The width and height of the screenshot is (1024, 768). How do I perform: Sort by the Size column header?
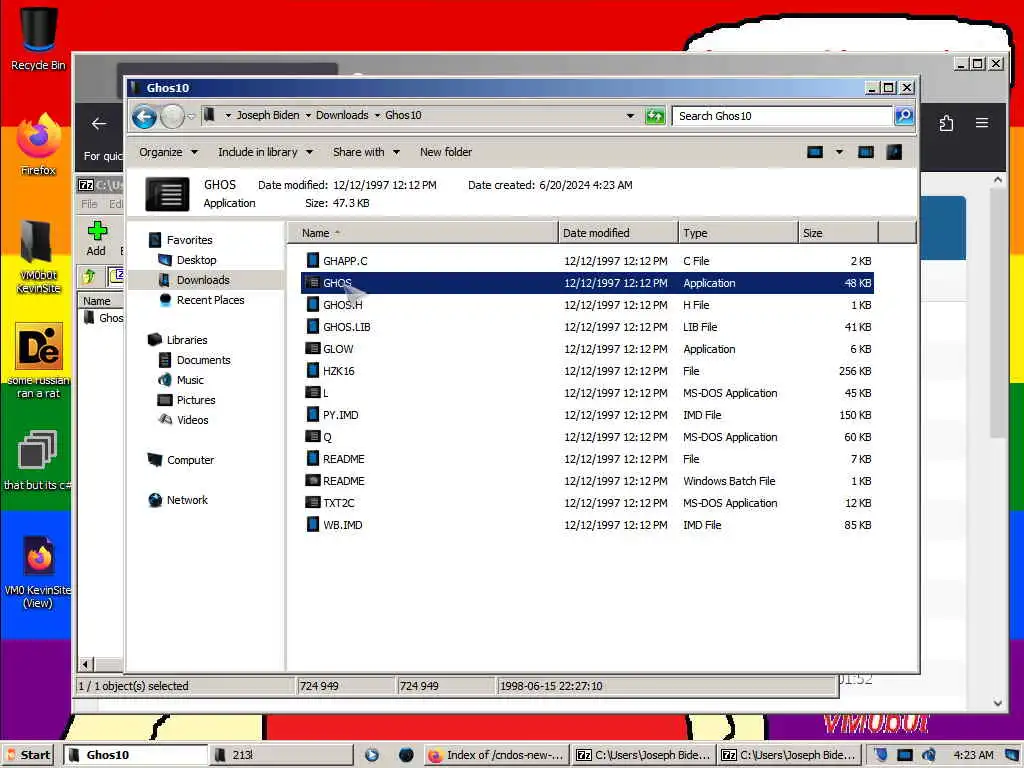[838, 233]
